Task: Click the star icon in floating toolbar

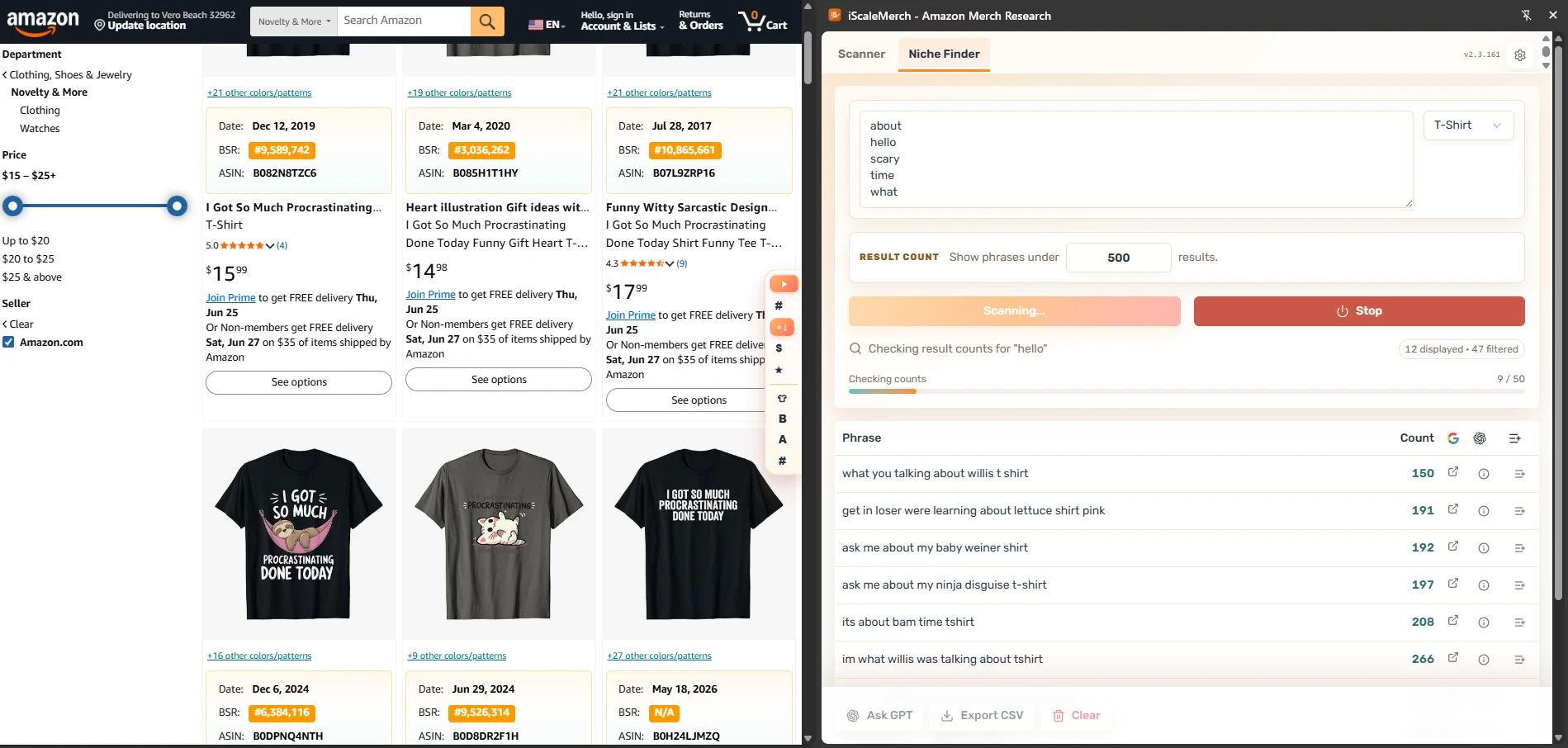Action: (x=779, y=370)
